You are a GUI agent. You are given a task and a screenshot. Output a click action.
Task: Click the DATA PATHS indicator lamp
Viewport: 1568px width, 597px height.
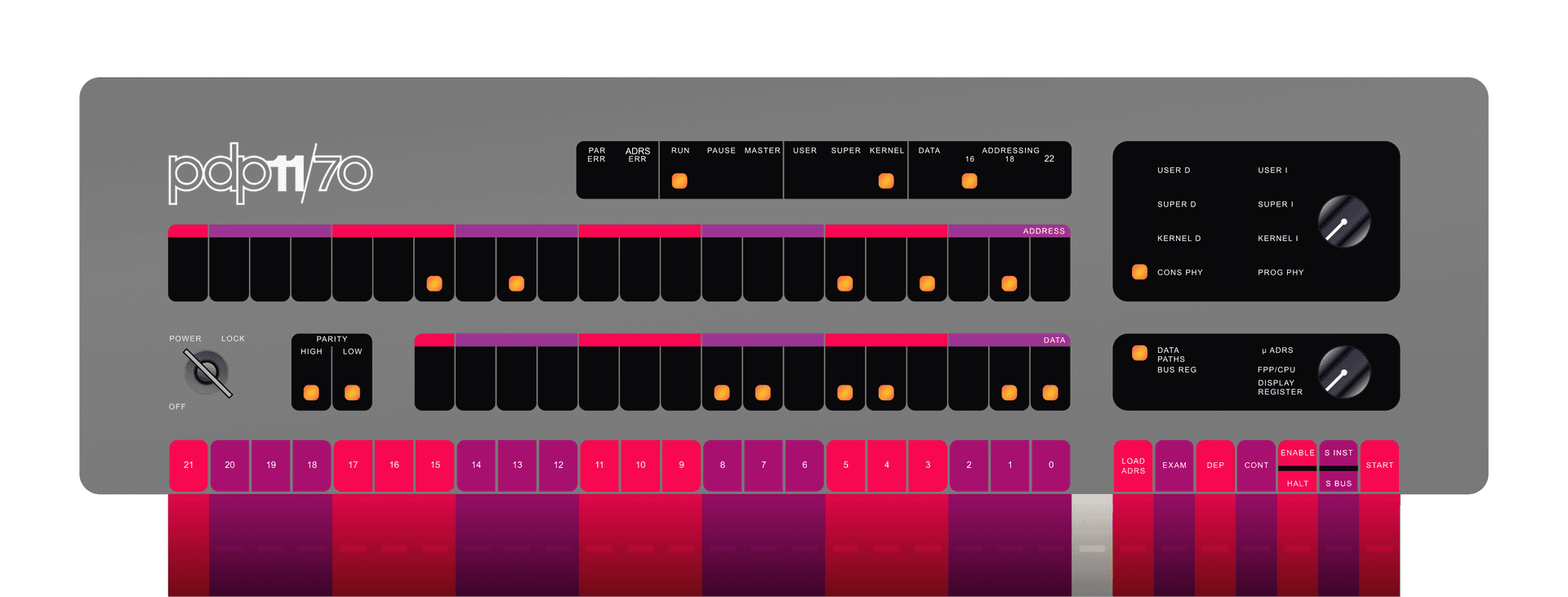(1139, 353)
